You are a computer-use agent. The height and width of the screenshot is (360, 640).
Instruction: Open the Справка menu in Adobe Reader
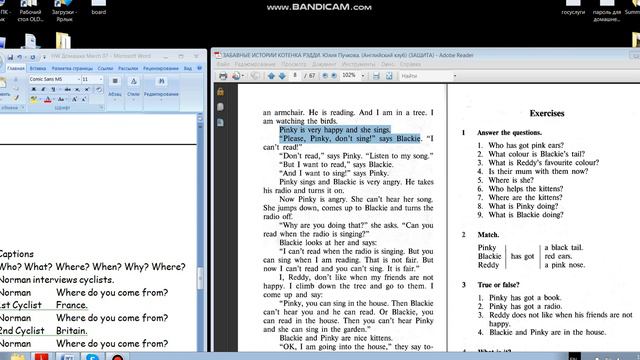pyautogui.click(x=410, y=64)
